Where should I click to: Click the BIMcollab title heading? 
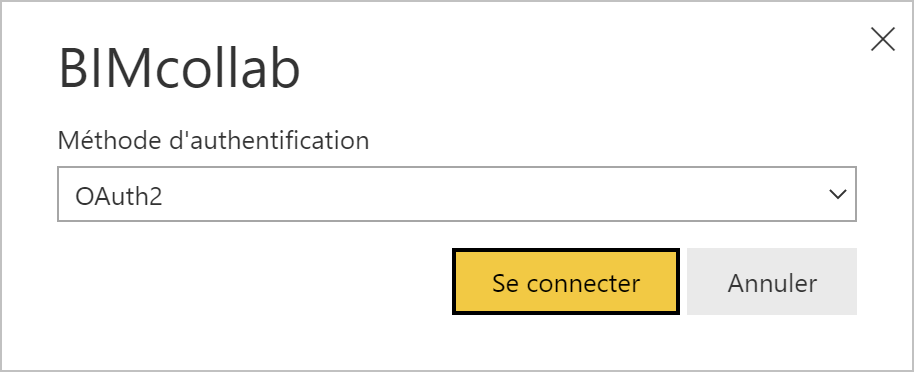180,69
